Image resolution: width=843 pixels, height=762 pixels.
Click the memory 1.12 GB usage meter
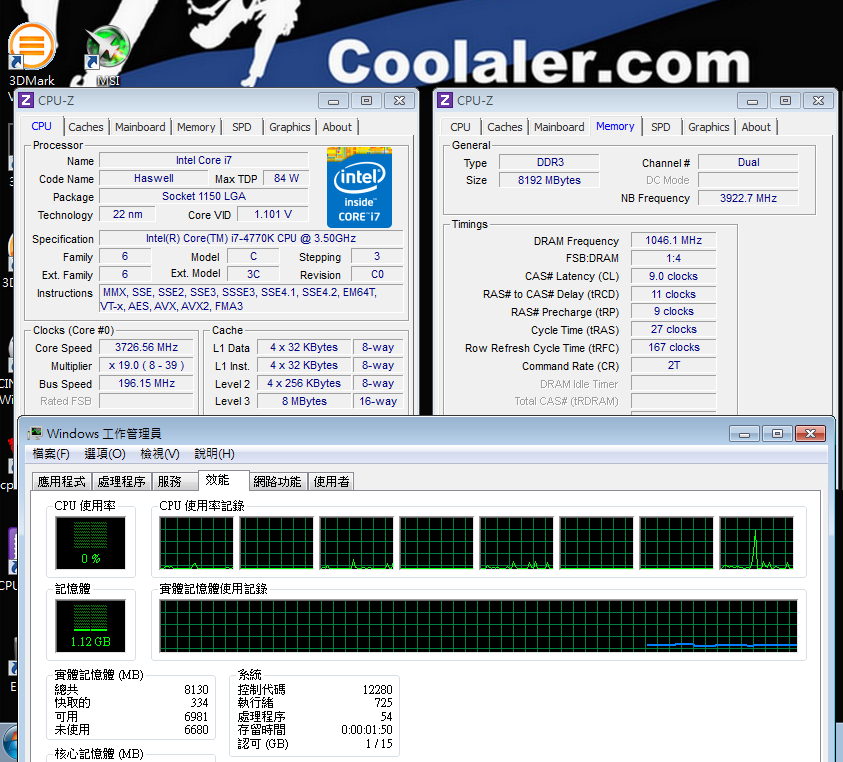tap(90, 626)
